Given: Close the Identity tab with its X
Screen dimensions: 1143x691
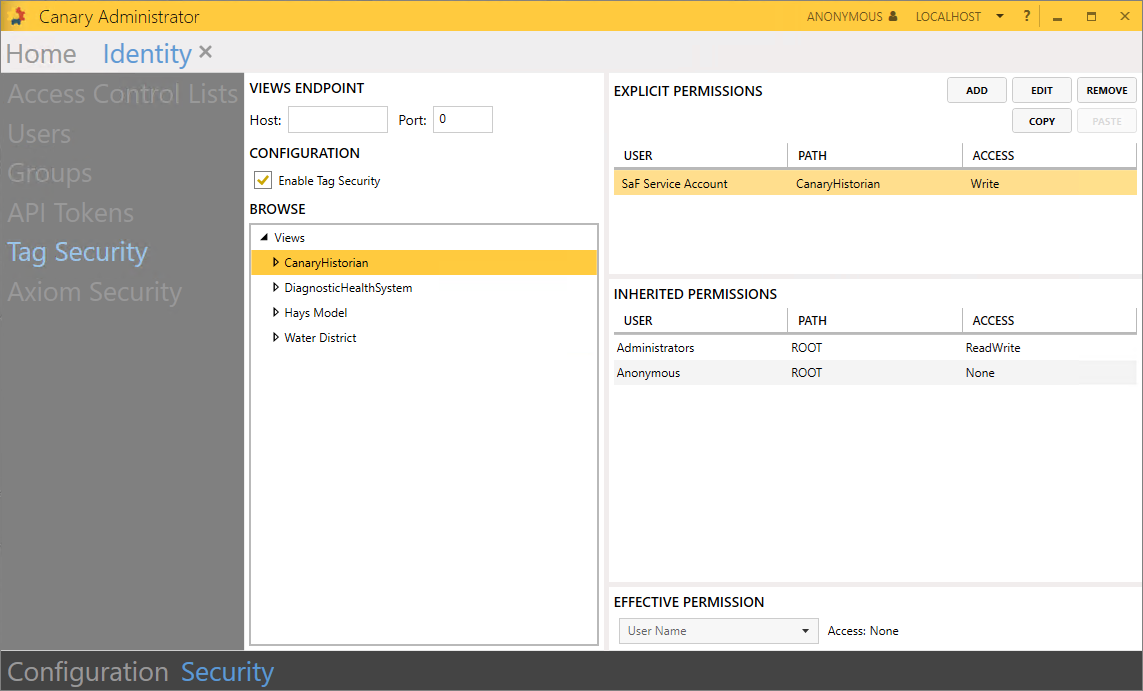Looking at the screenshot, I should click(x=206, y=52).
